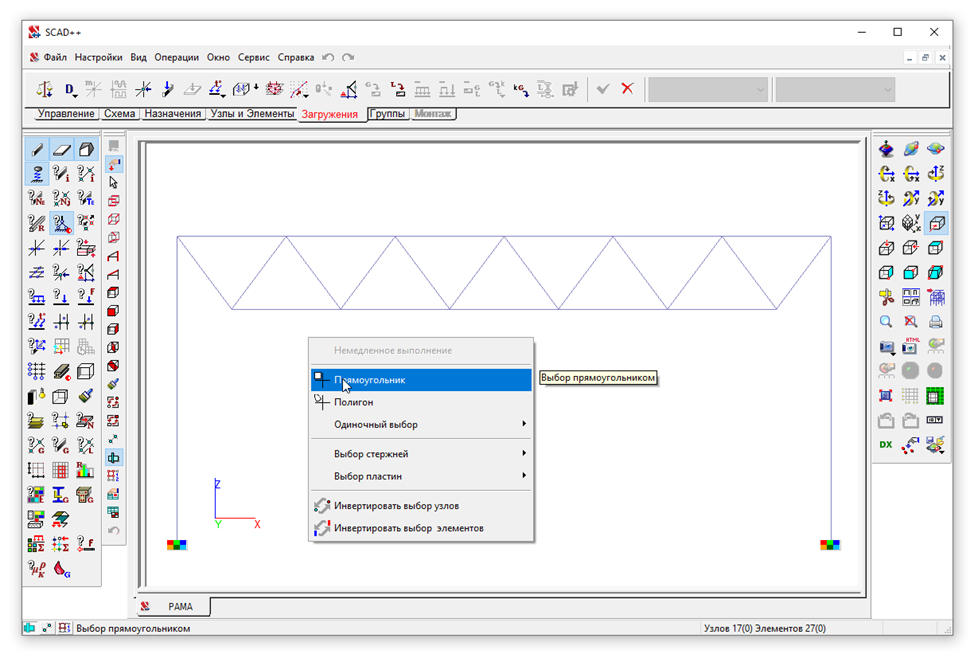Select Инвертировать выбор узлов
The image size is (974, 654).
421,506
